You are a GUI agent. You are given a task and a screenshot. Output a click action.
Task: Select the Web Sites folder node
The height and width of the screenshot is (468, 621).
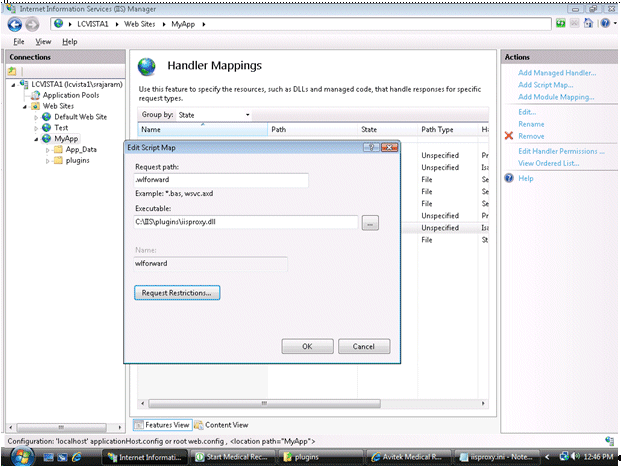pos(58,106)
